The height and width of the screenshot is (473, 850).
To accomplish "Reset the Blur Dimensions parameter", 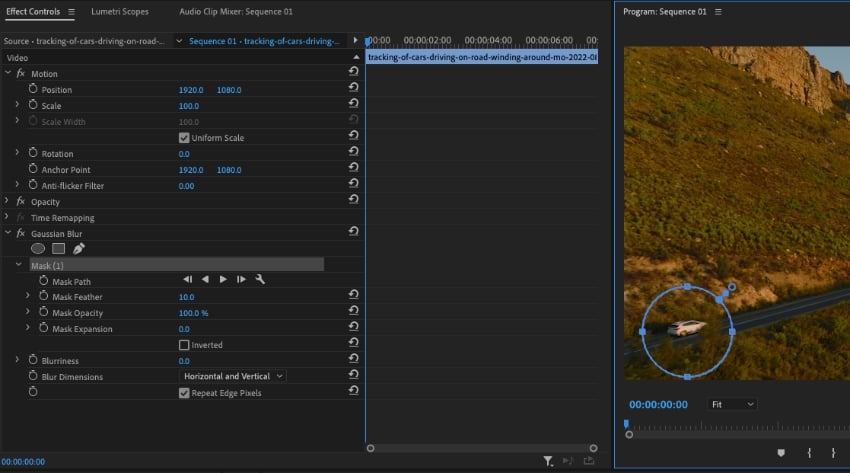I will (x=353, y=374).
